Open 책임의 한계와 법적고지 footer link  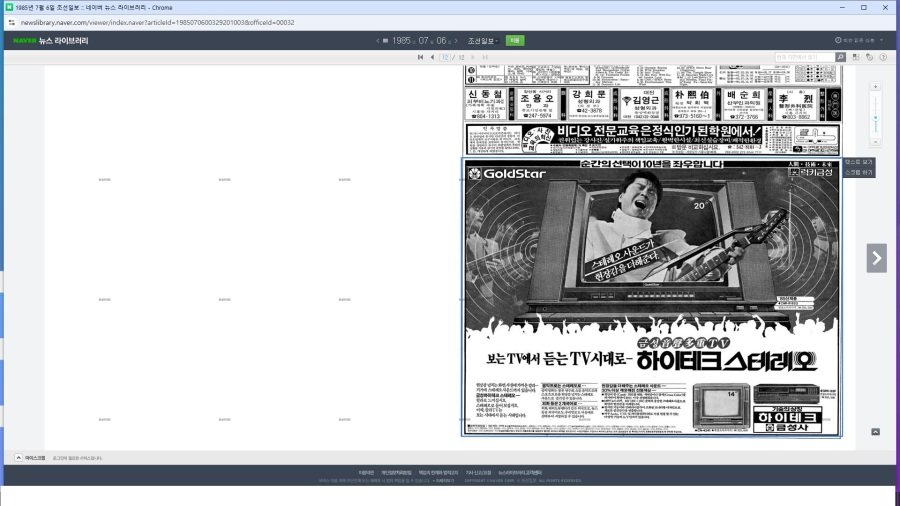tap(439, 473)
